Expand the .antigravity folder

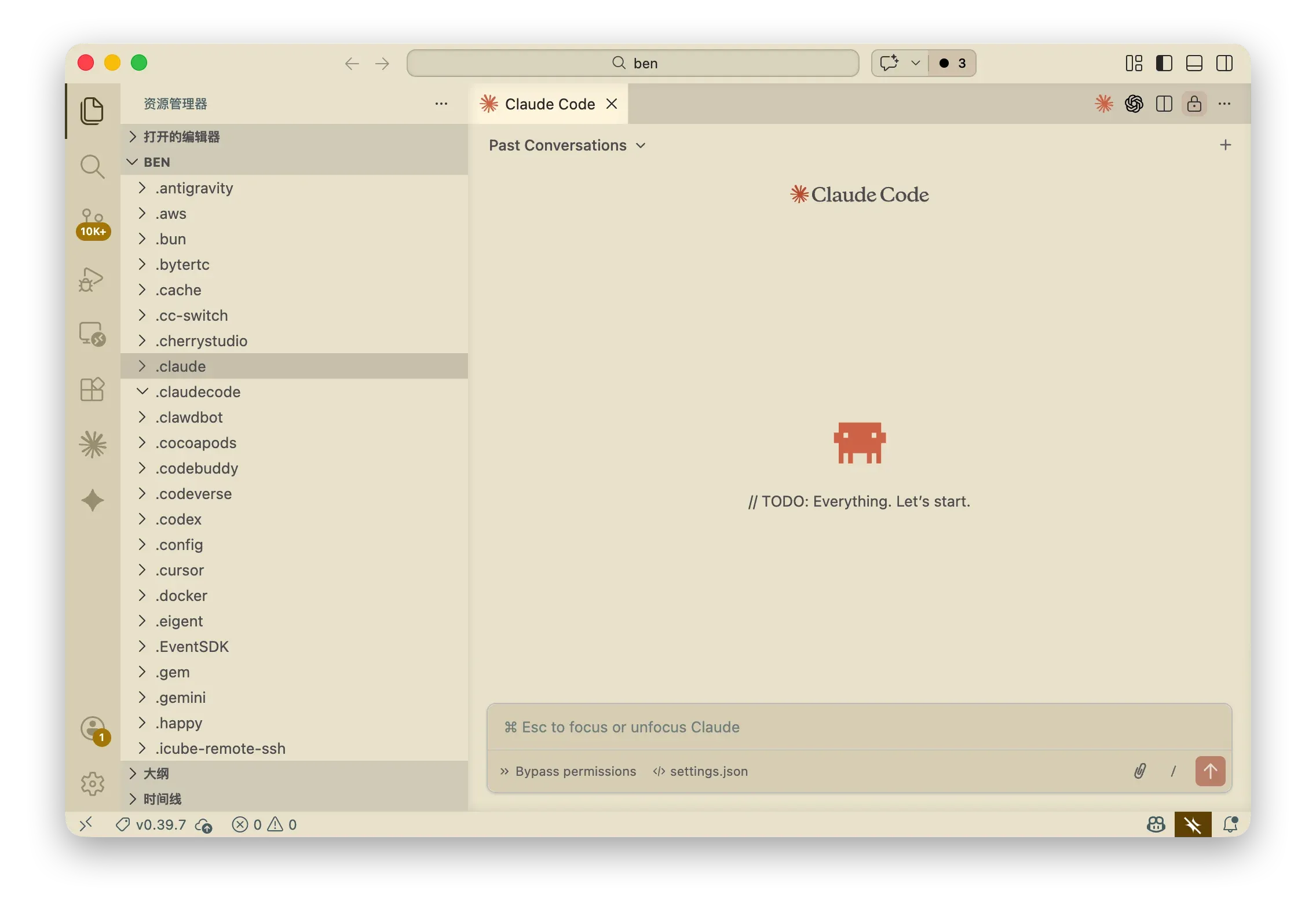[x=294, y=188]
